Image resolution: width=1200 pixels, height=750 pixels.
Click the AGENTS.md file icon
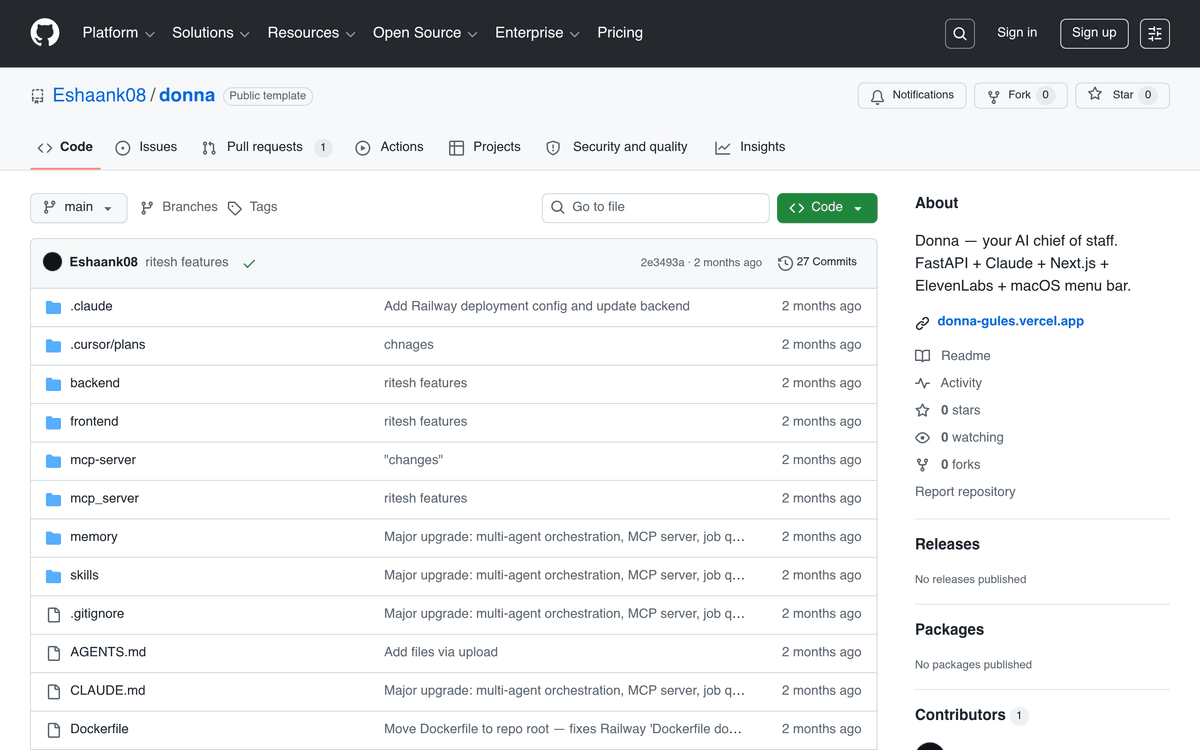pyautogui.click(x=54, y=653)
